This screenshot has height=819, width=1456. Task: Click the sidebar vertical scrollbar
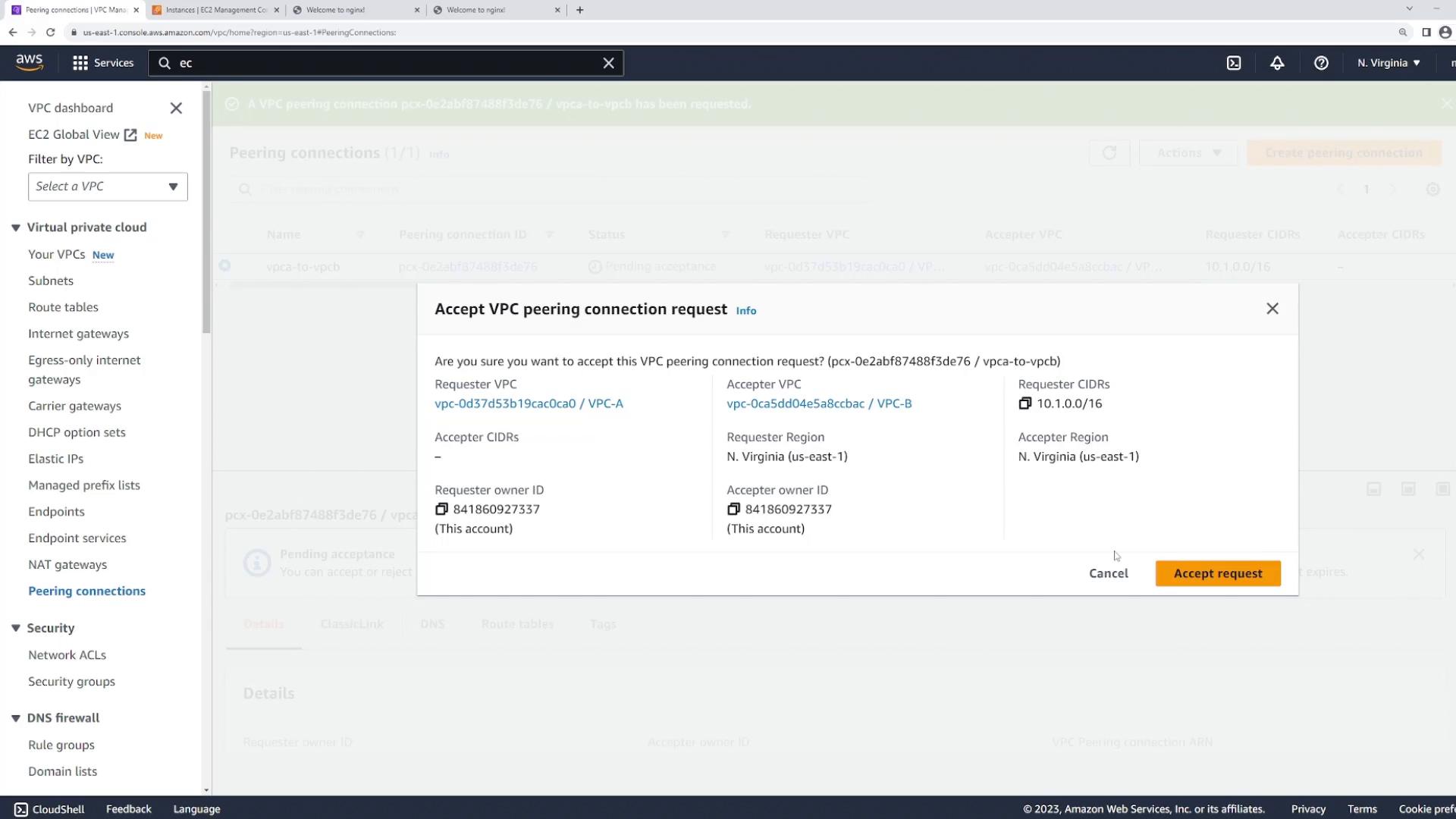(206, 212)
